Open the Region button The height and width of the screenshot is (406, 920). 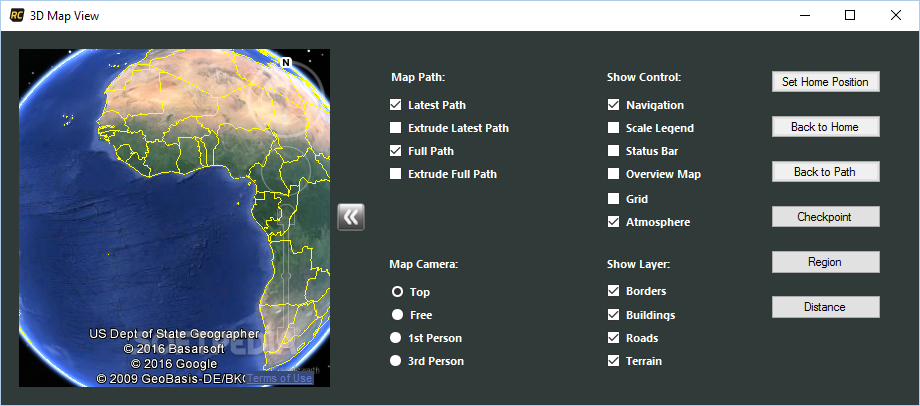[x=826, y=262]
